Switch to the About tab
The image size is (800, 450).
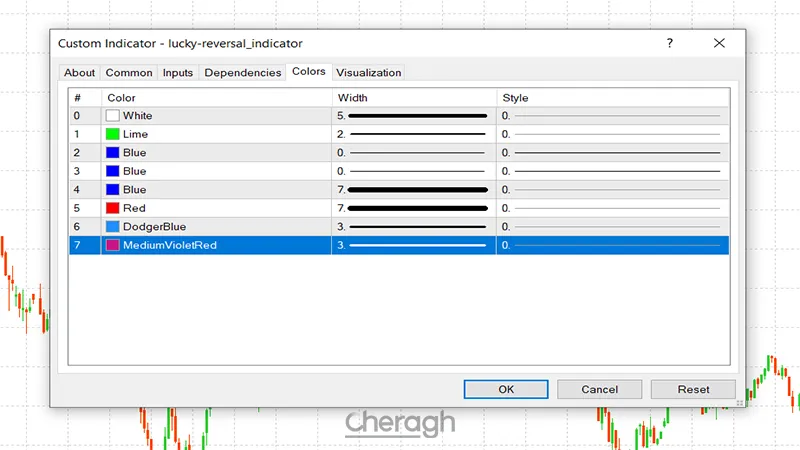(x=80, y=73)
